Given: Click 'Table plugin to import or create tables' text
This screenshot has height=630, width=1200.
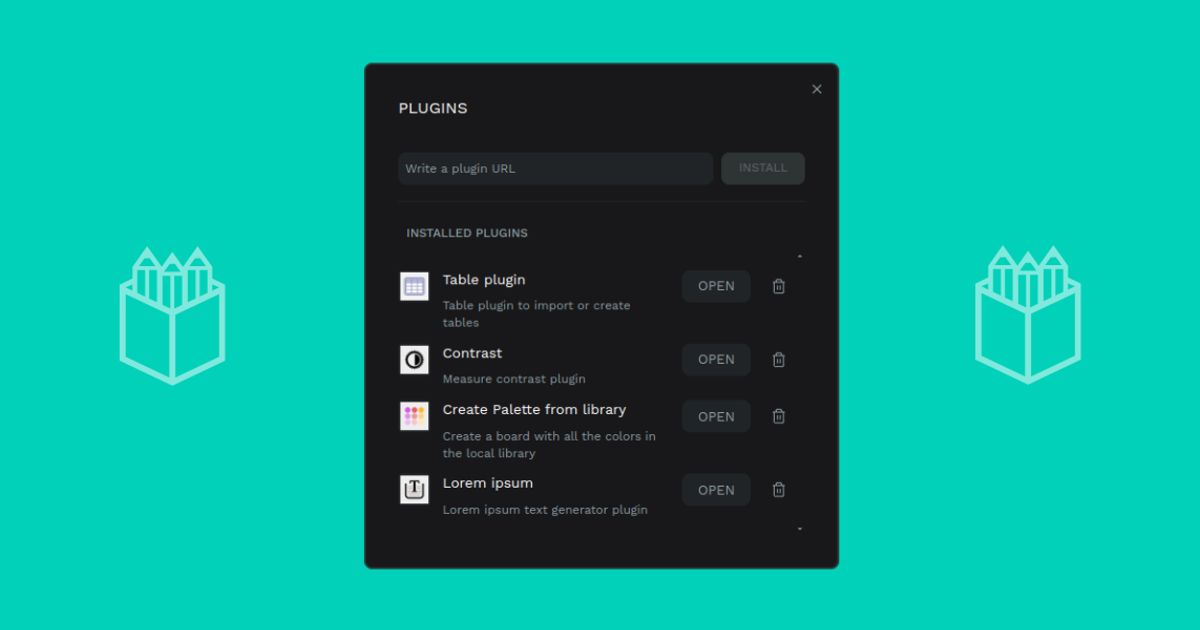Looking at the screenshot, I should point(537,314).
